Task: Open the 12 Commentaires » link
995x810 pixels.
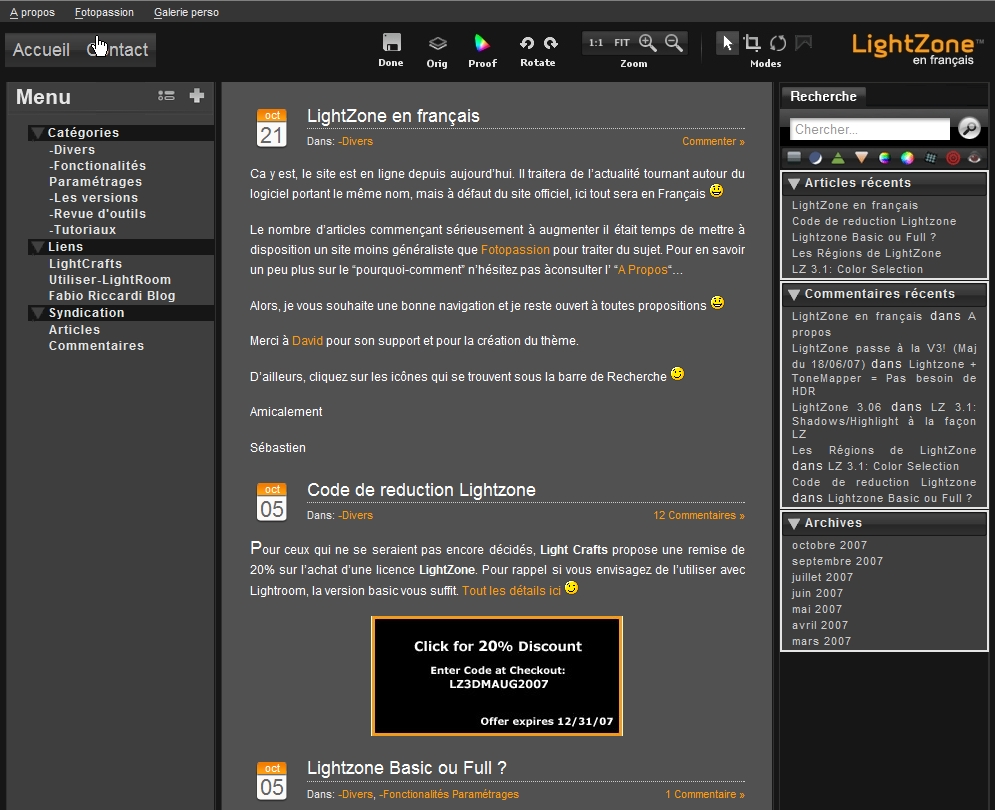Action: (x=699, y=515)
